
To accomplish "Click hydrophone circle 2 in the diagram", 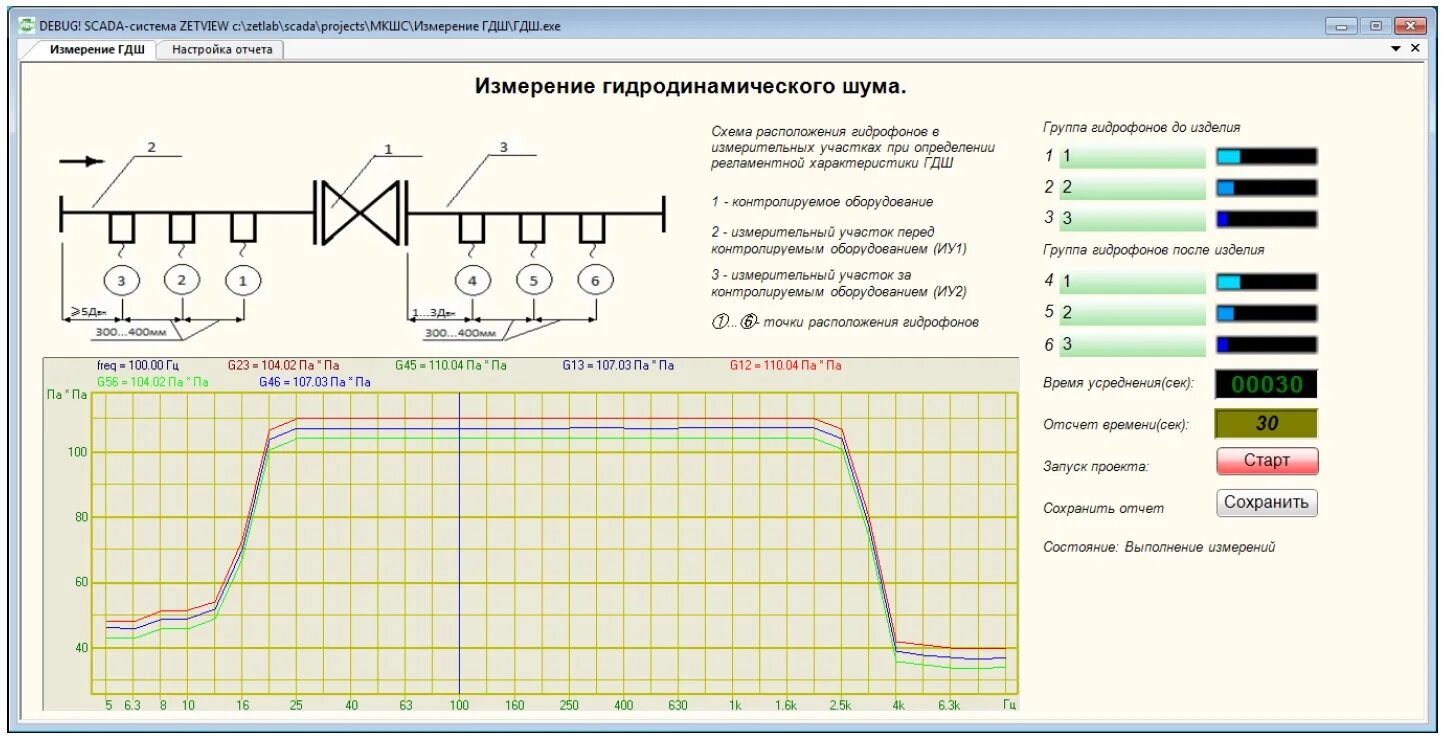I will pyautogui.click(x=182, y=281).
